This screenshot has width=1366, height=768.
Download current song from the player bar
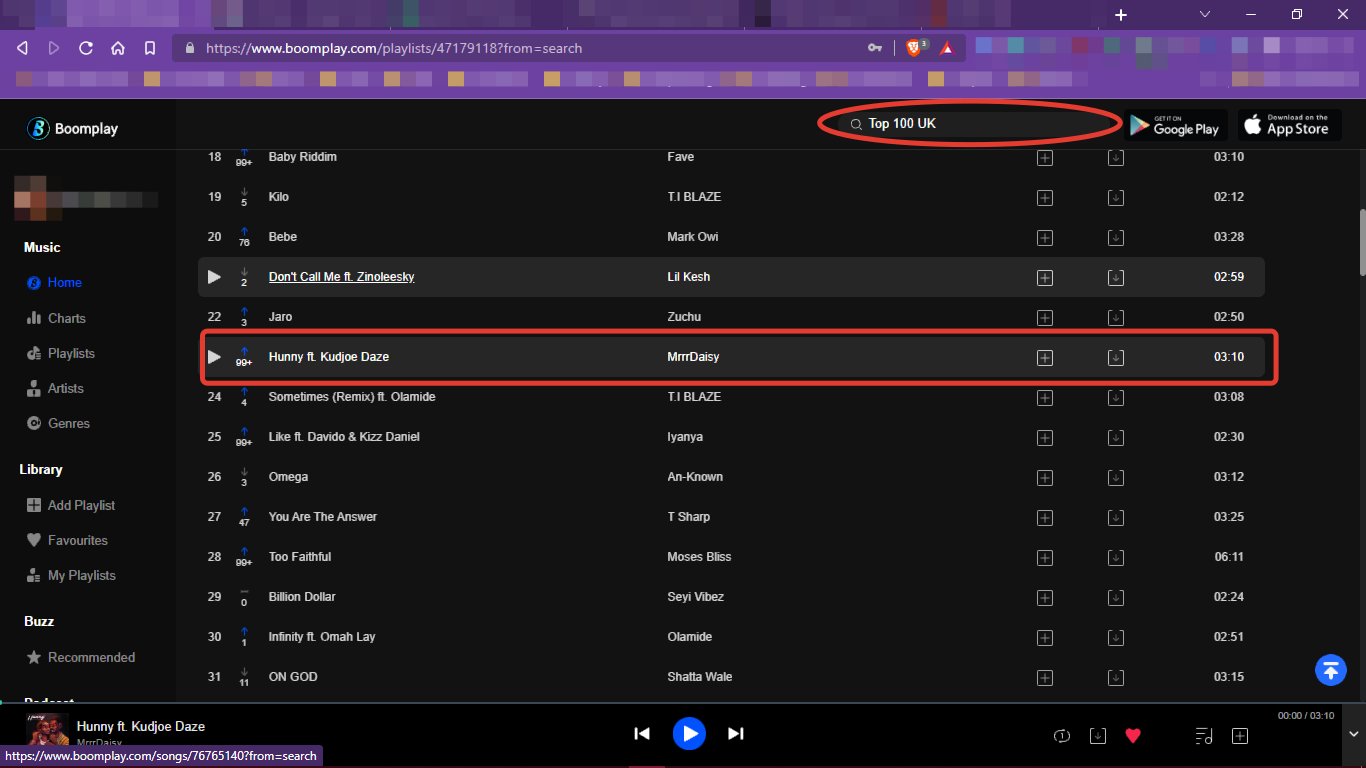(x=1098, y=736)
